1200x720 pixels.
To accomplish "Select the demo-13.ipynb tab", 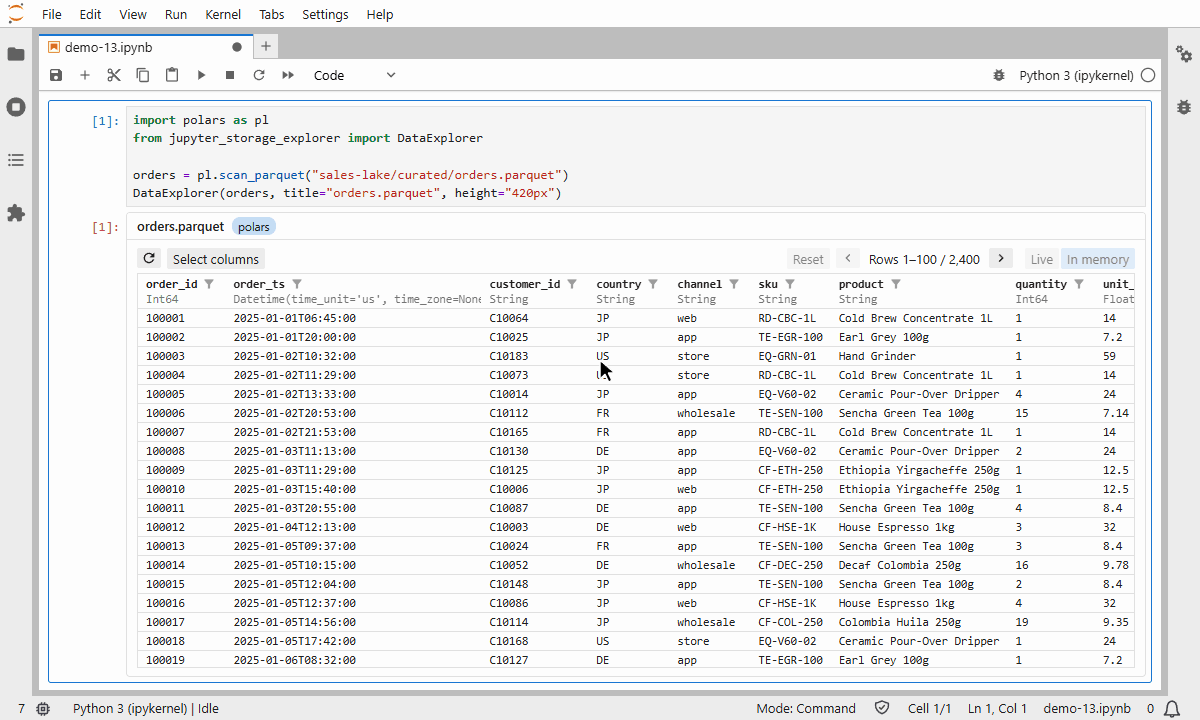I will [x=145, y=47].
